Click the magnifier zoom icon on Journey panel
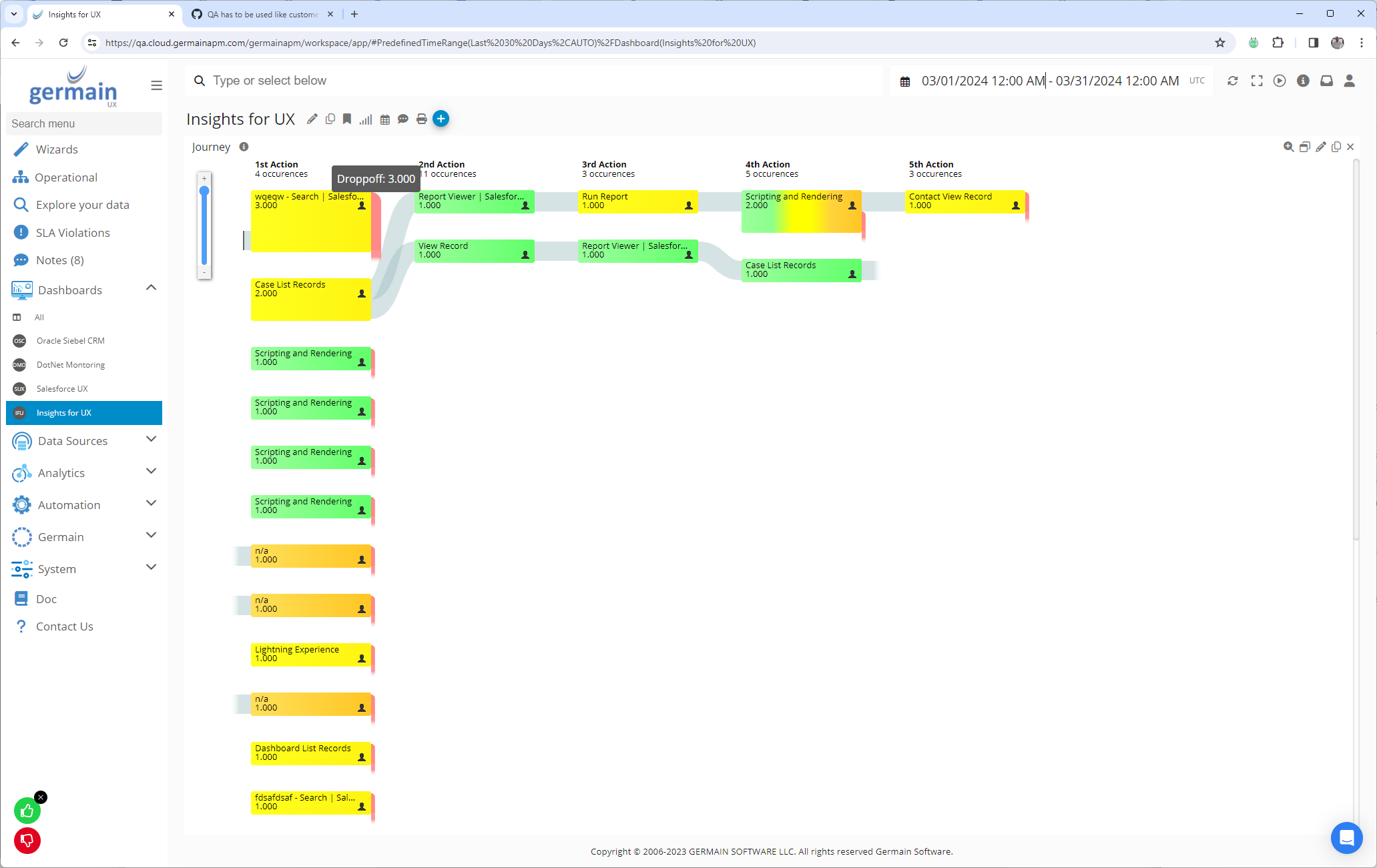This screenshot has height=868, width=1377. 1288,147
